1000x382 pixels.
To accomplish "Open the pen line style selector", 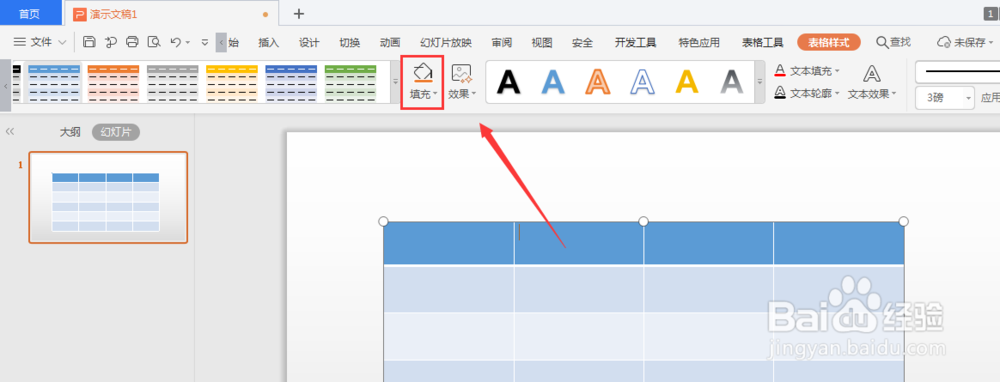I will (x=957, y=71).
